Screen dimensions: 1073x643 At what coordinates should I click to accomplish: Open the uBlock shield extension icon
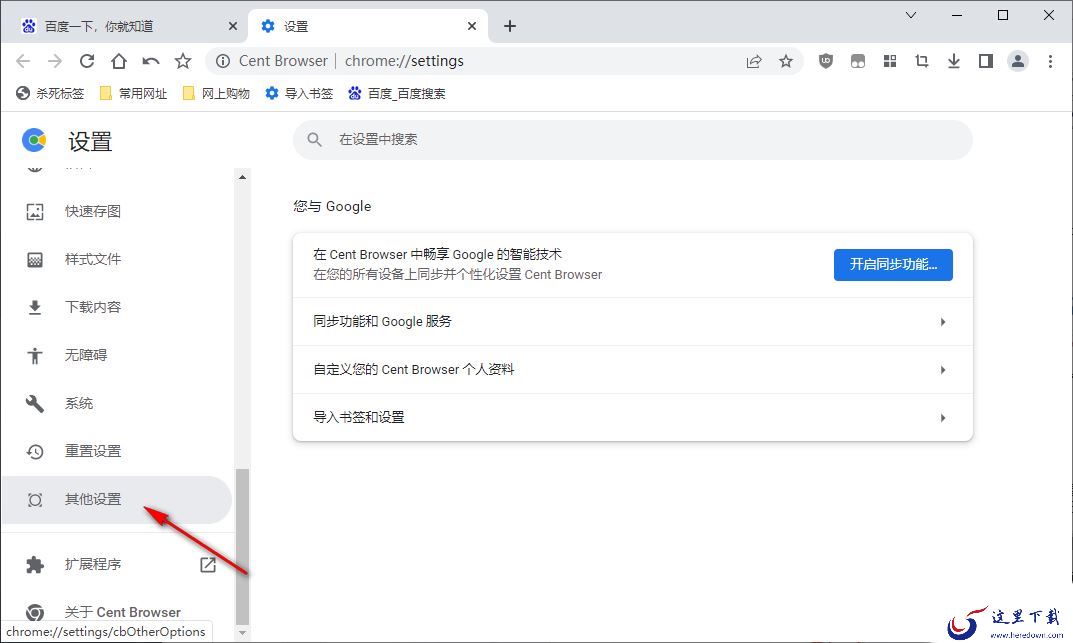(x=826, y=62)
